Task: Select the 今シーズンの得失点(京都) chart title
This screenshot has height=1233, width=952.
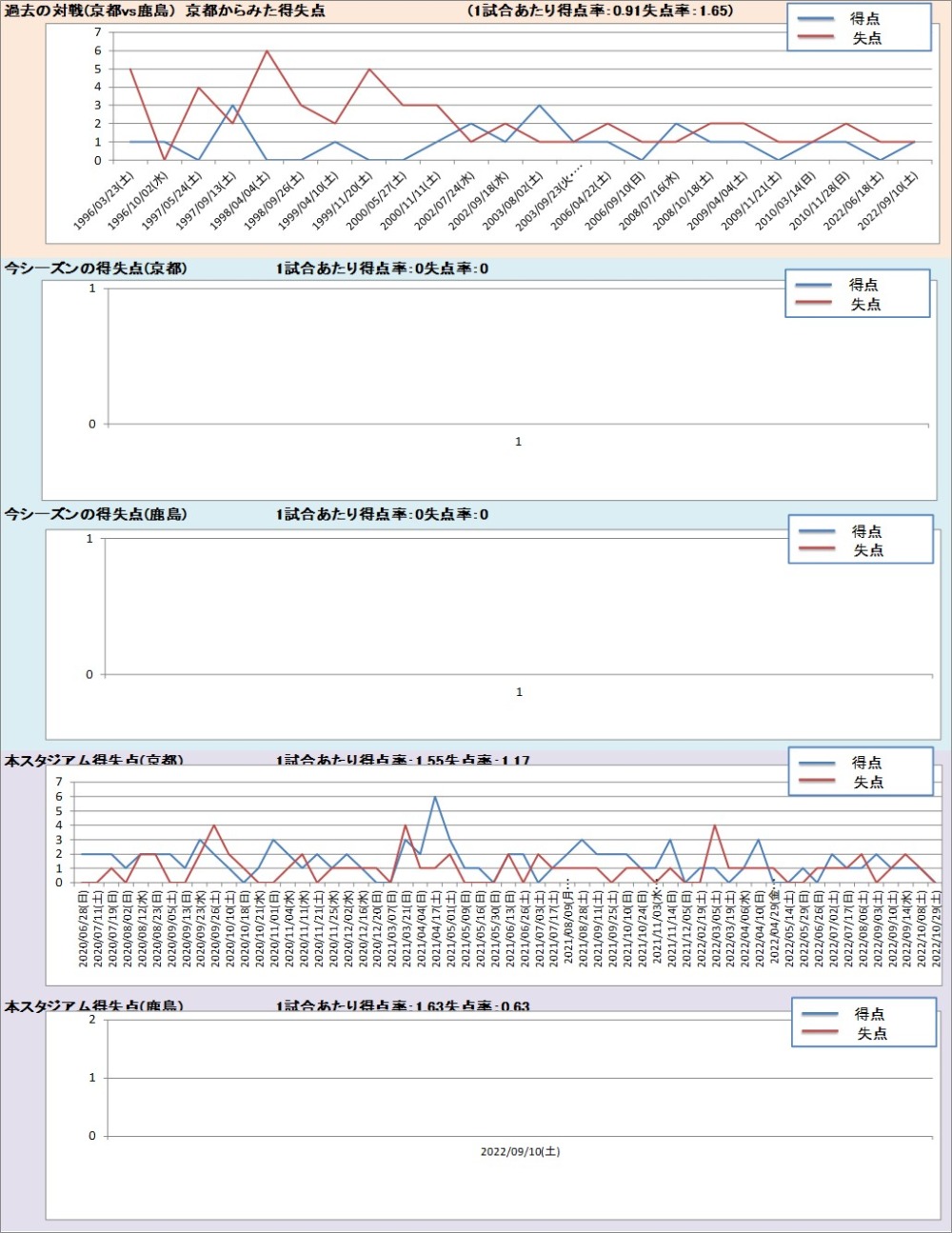Action: pos(95,268)
